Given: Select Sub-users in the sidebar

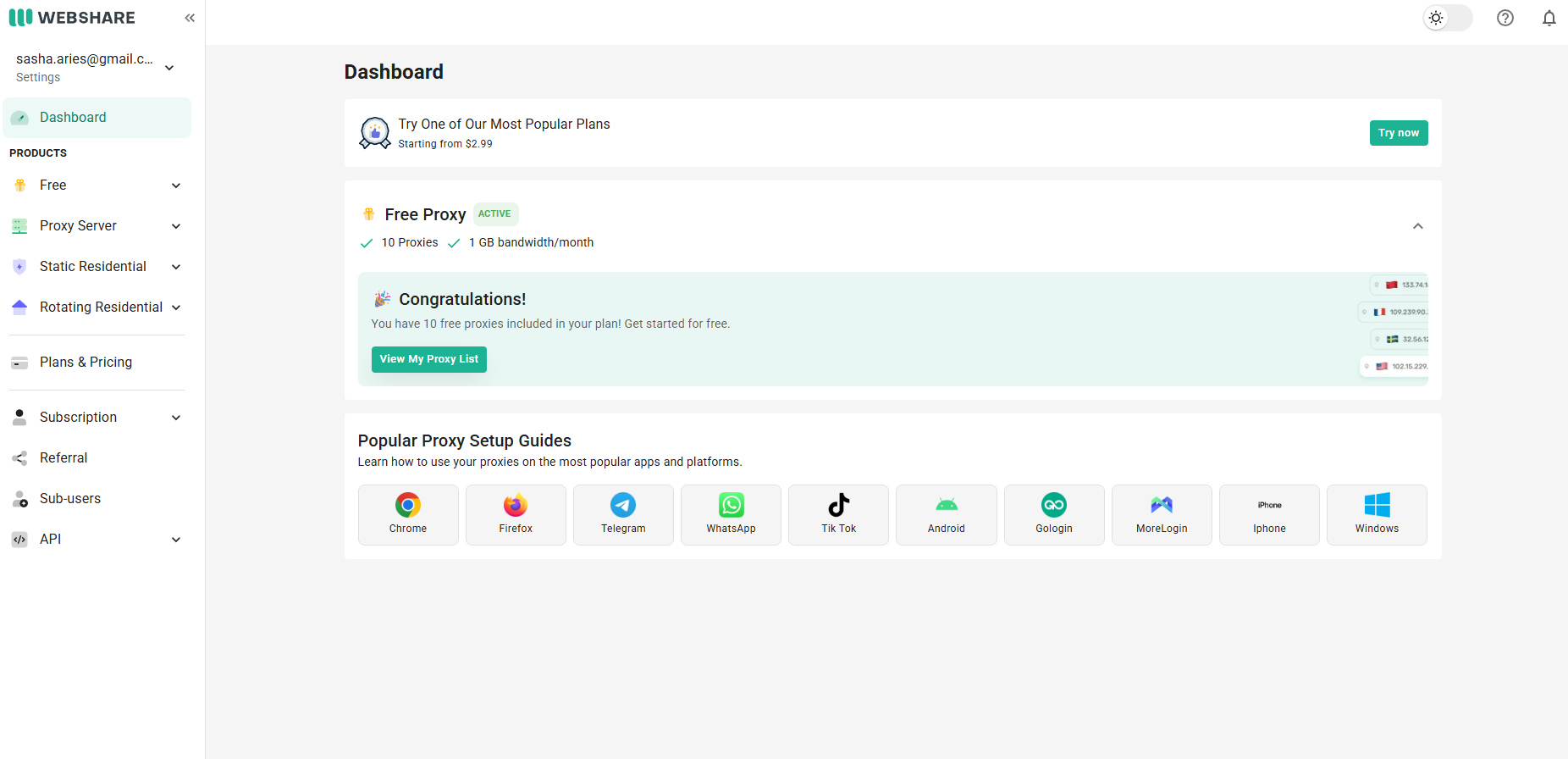Looking at the screenshot, I should [70, 499].
